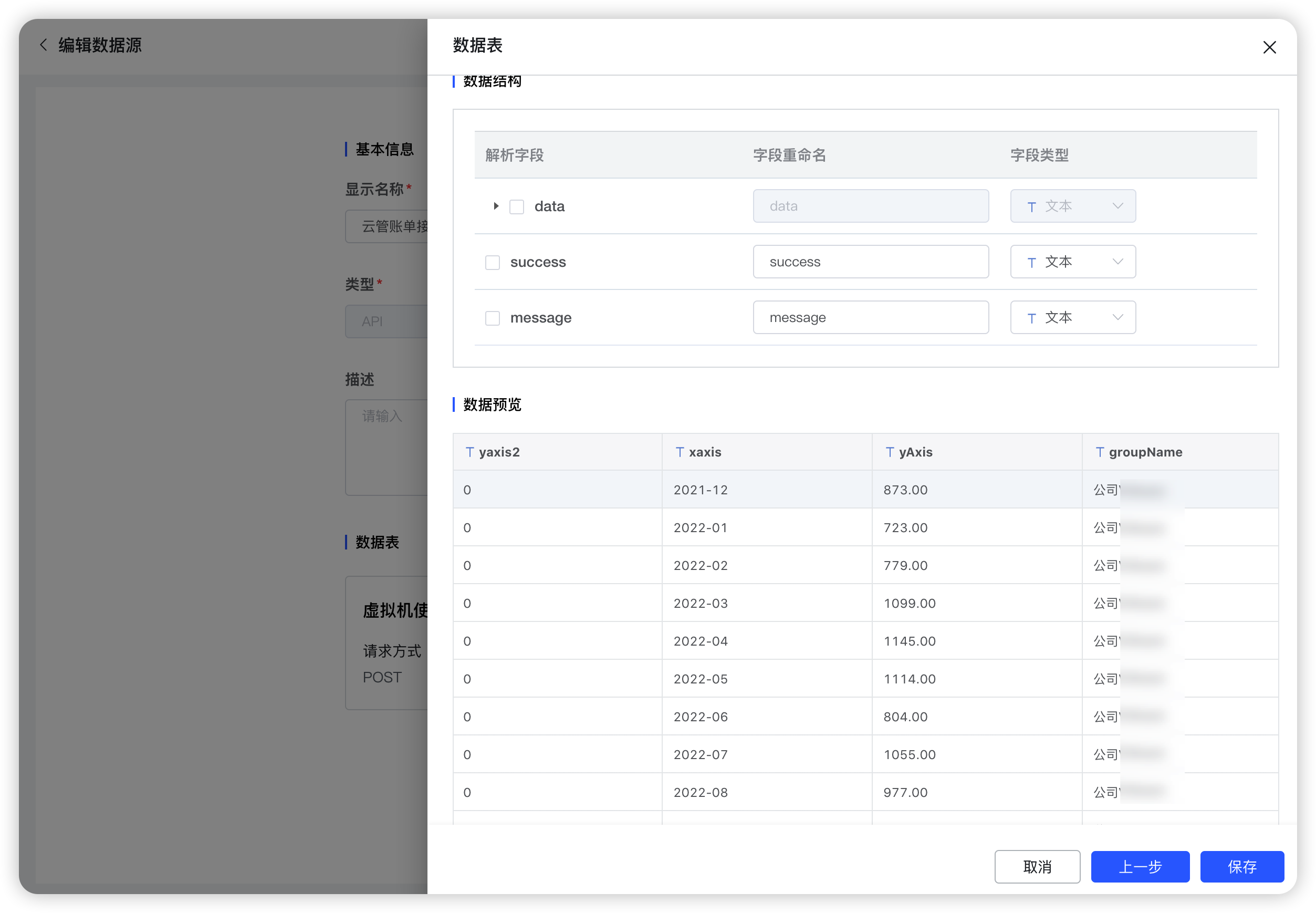Check the message field checkbox
This screenshot has width=1316, height=913.
pyautogui.click(x=493, y=317)
